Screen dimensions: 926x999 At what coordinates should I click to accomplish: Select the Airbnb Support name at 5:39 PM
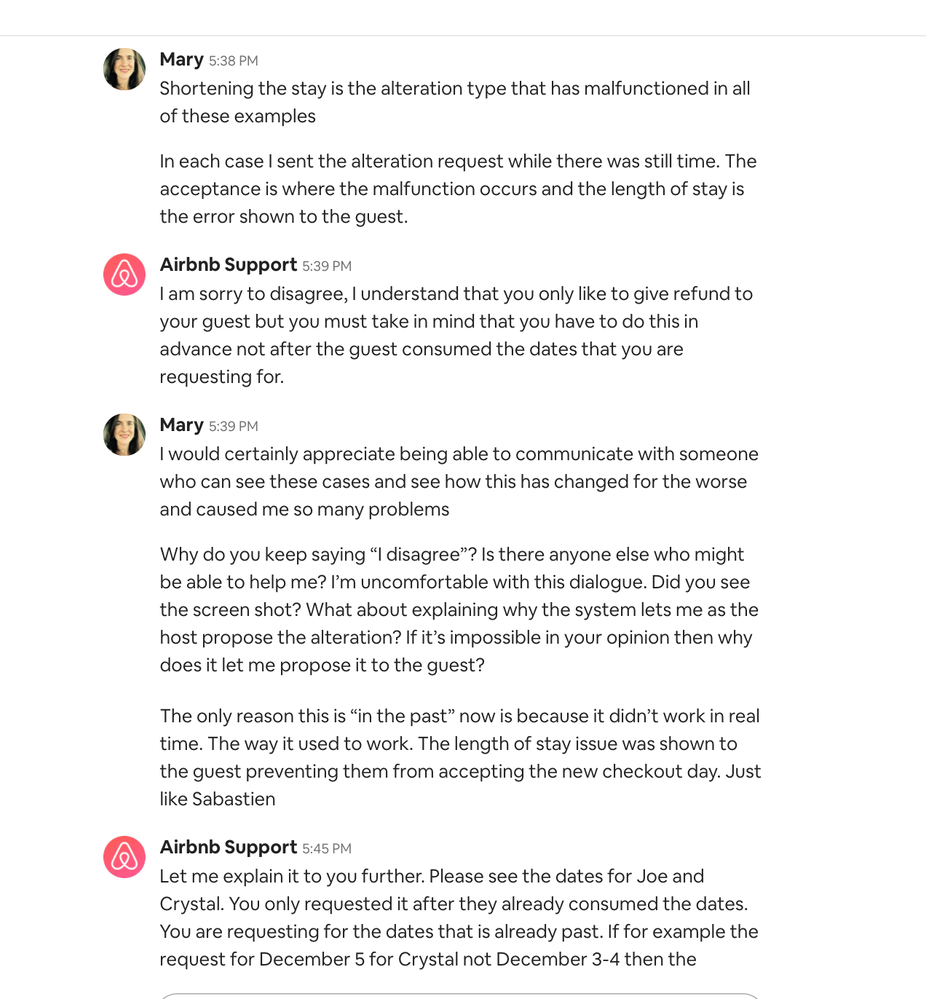[228, 265]
